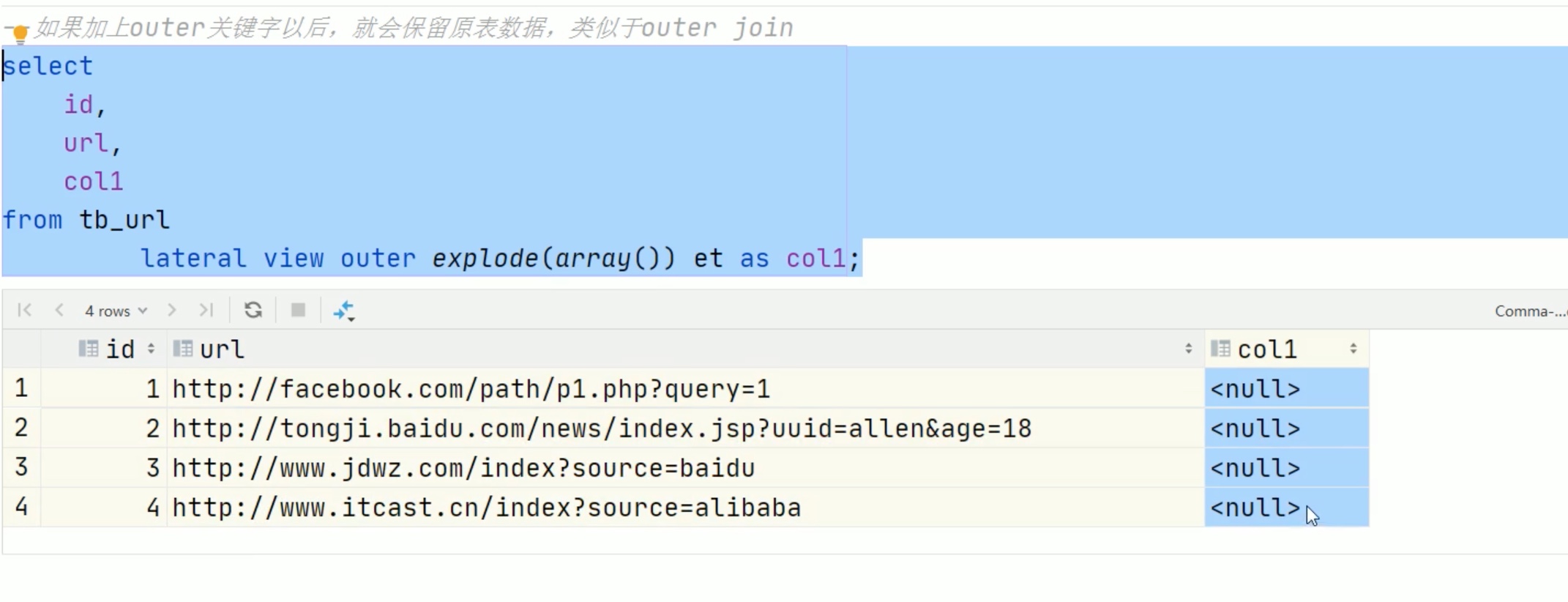Select the tongji.baidu.com url cell
The height and width of the screenshot is (602, 1568).
point(686,428)
